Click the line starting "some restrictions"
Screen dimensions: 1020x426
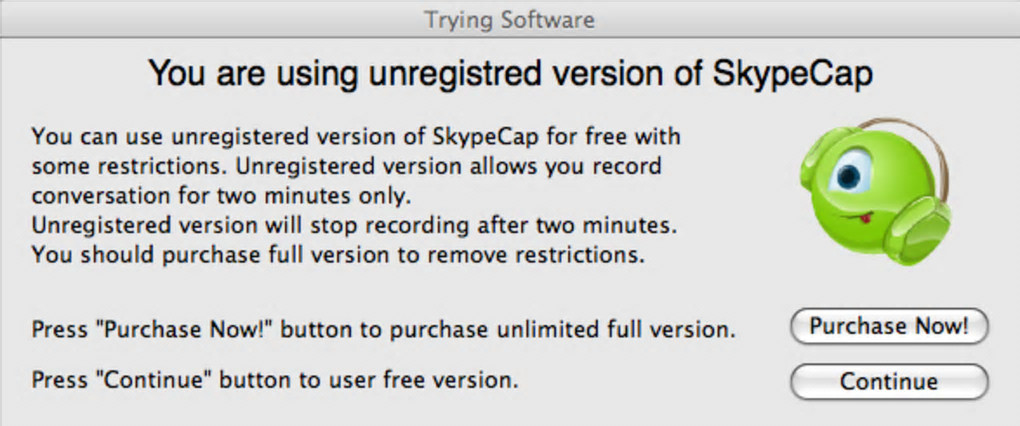[x=345, y=165]
